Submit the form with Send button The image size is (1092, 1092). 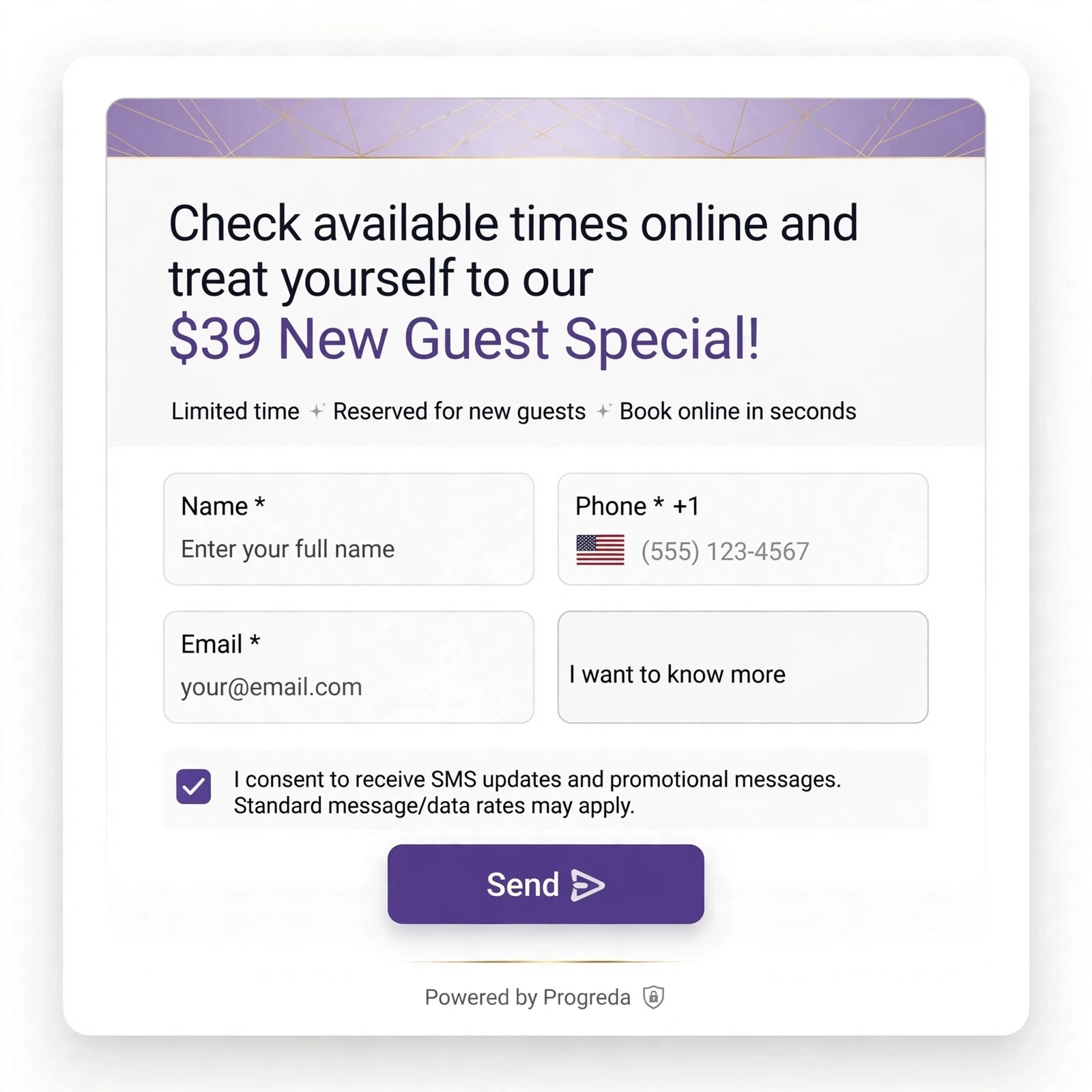coord(545,884)
